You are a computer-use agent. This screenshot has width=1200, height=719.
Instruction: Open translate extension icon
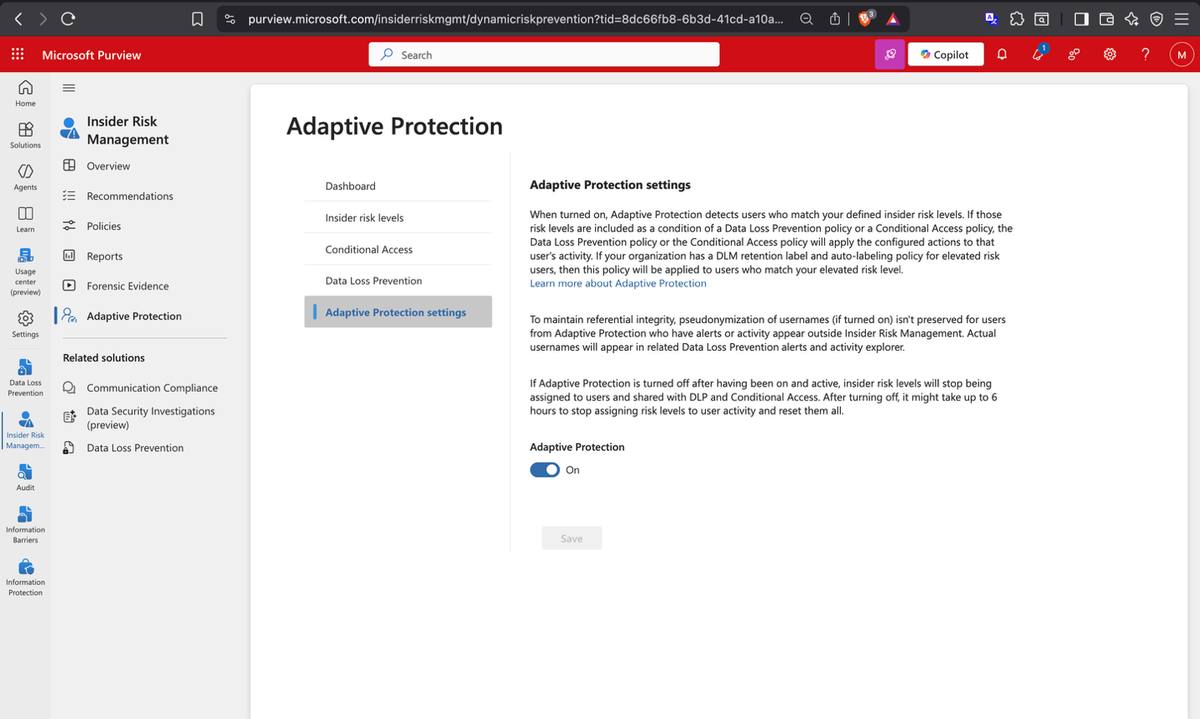pos(992,18)
